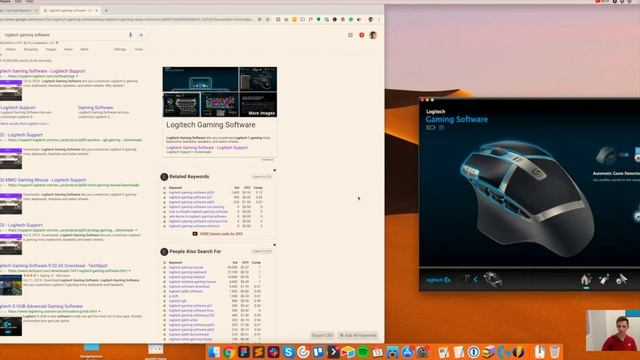Open Finder from the Dock
The width and height of the screenshot is (640, 360).
[x=214, y=352]
